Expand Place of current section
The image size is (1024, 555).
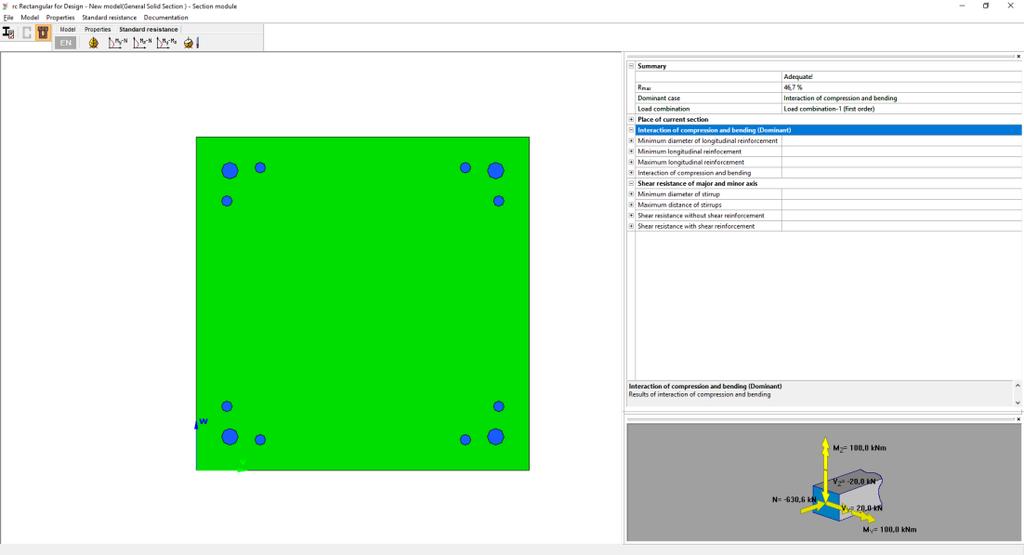[632, 119]
